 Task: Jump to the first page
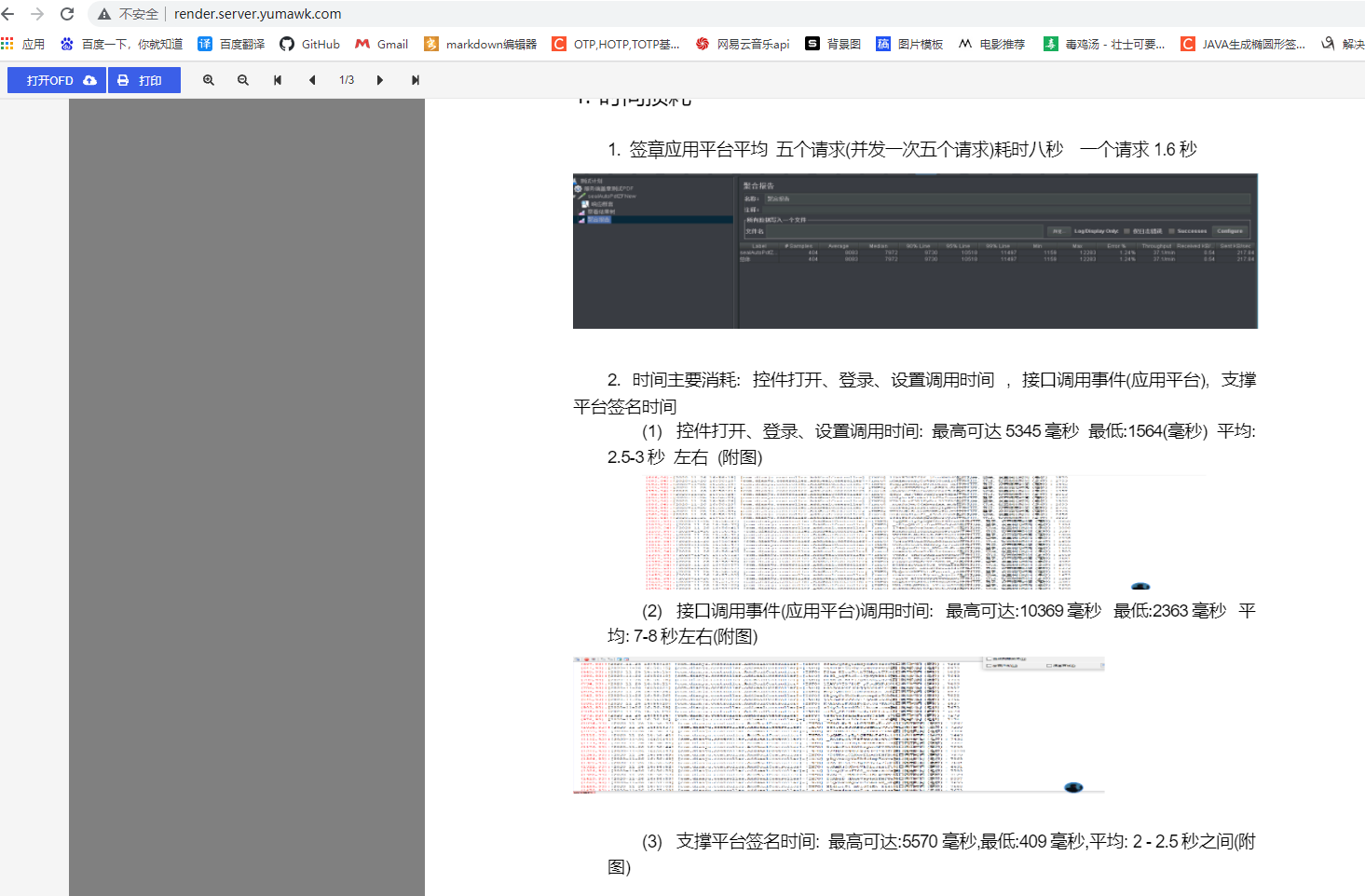[278, 80]
